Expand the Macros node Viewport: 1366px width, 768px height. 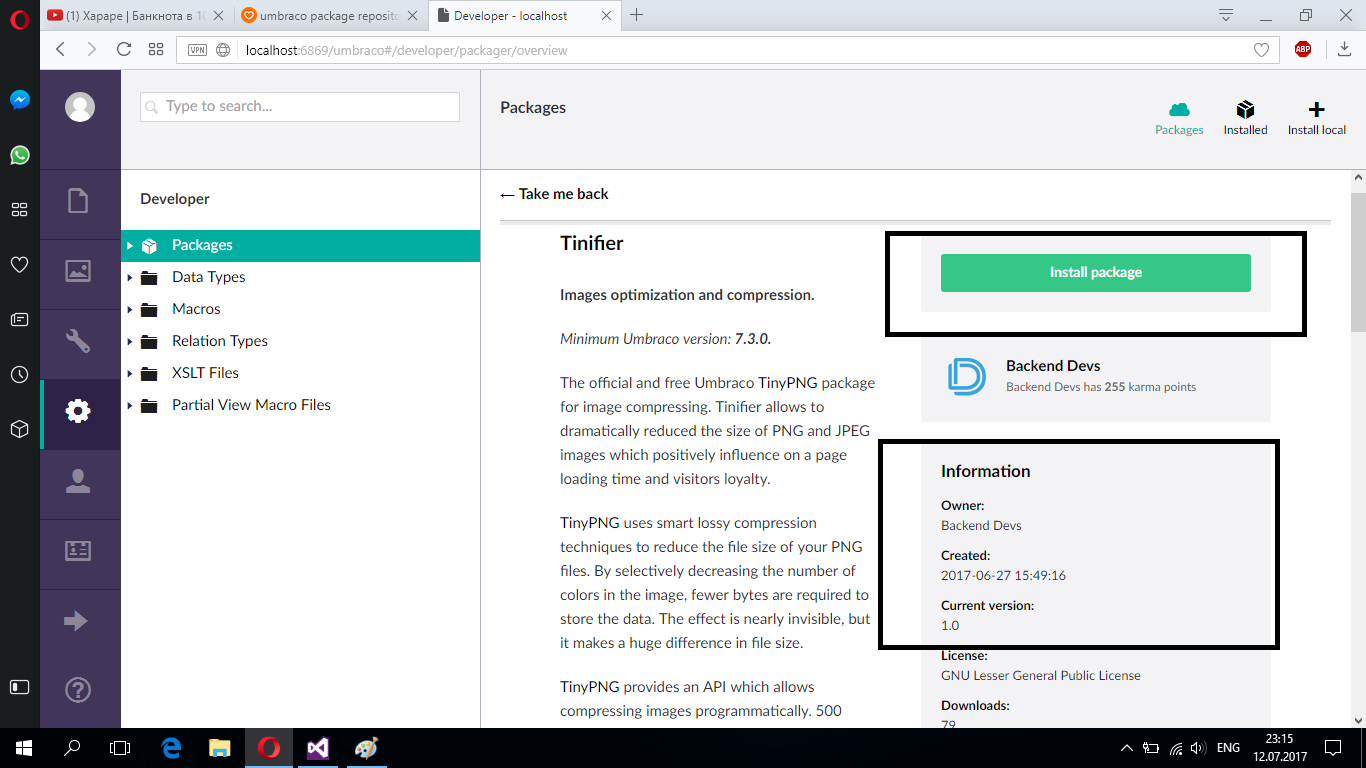point(130,309)
